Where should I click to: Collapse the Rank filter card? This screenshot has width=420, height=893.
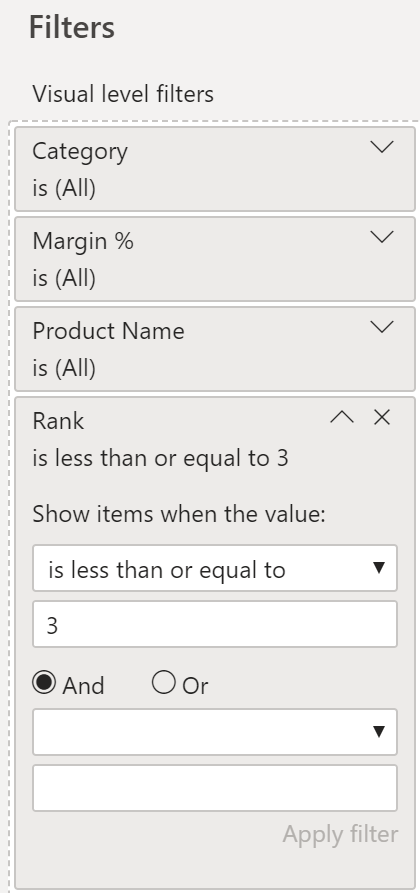point(342,417)
